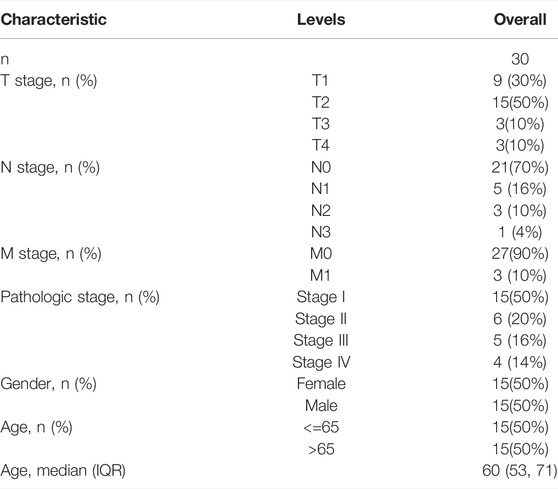
Task: Select the Stage IV level cell
Action: [x=321, y=362]
